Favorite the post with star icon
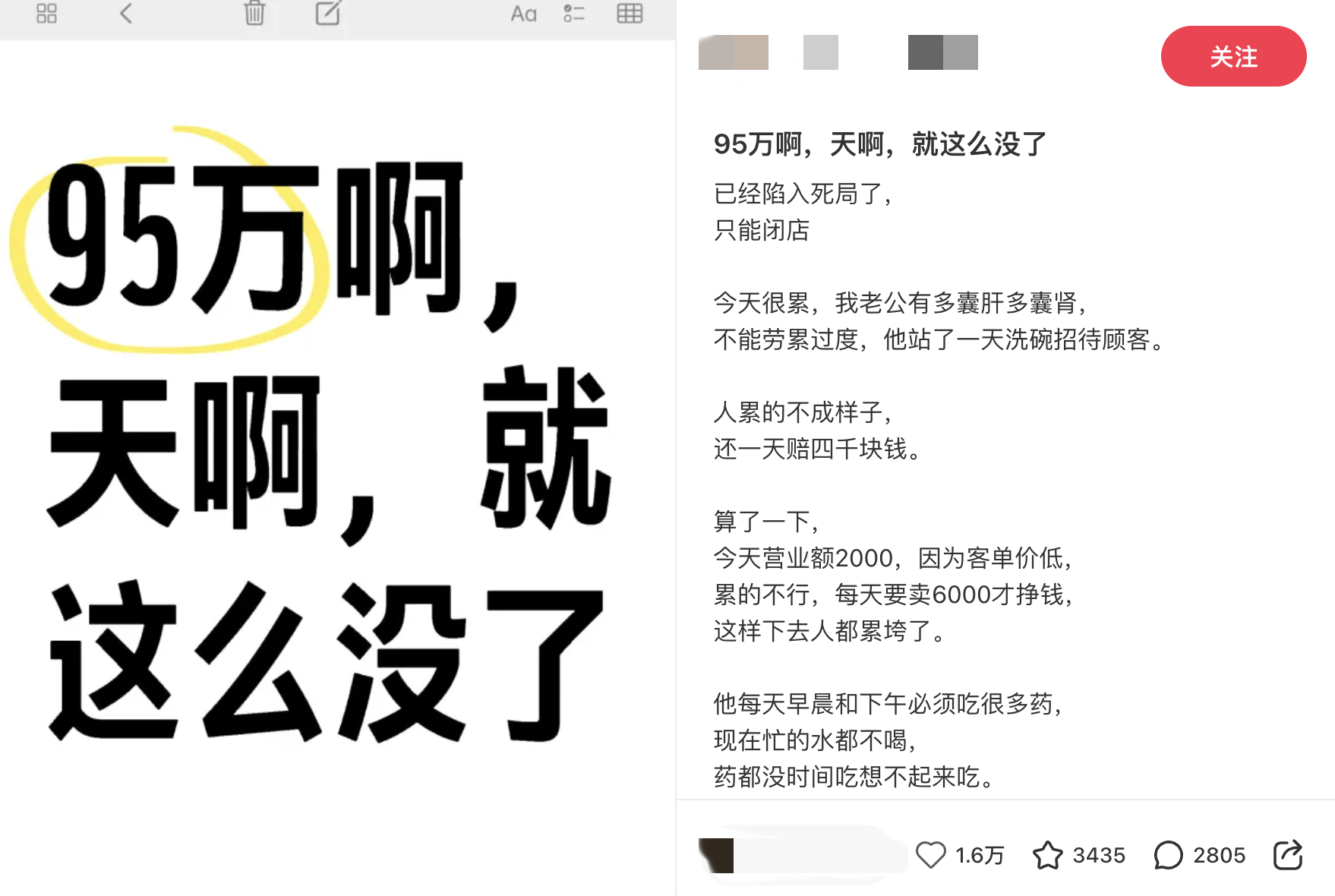Image resolution: width=1335 pixels, height=896 pixels. (x=1048, y=855)
